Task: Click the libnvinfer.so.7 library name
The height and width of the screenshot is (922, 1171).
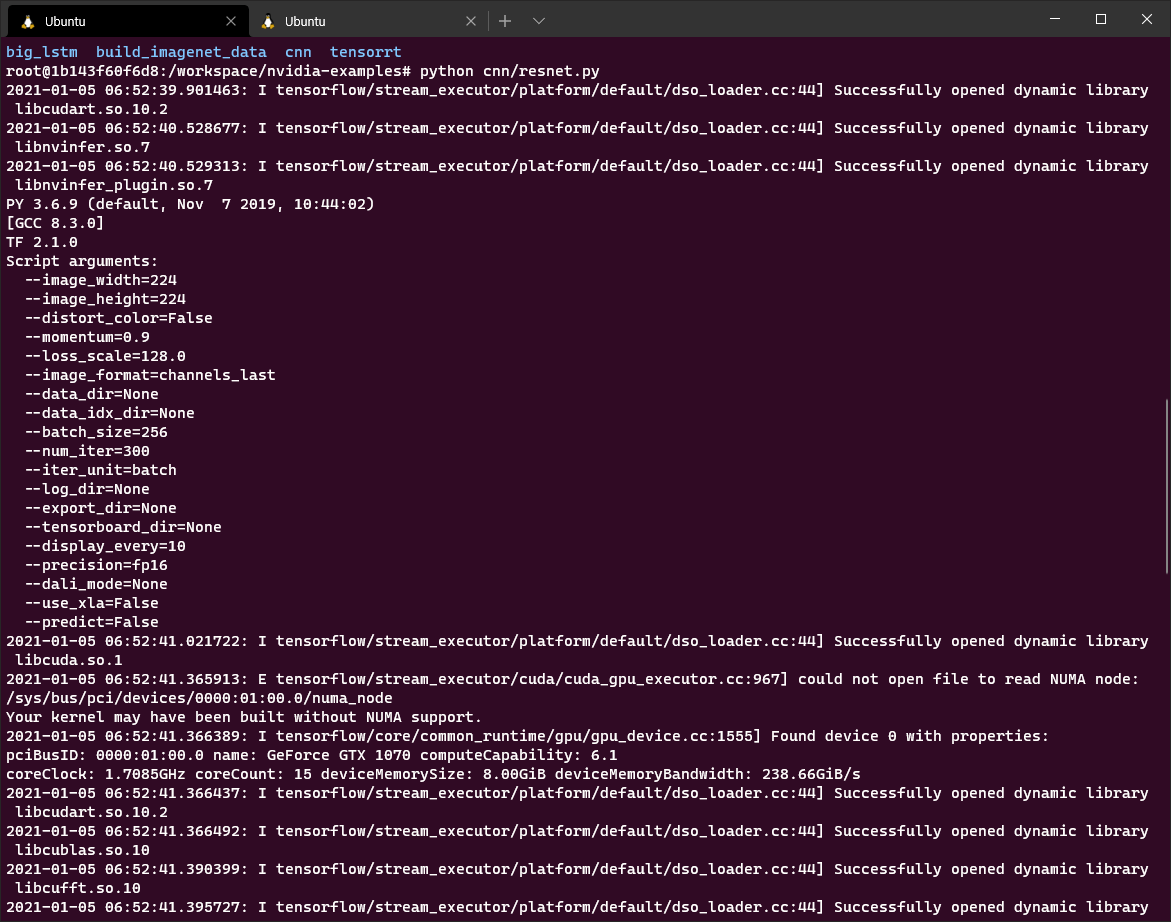Action: click(x=83, y=147)
